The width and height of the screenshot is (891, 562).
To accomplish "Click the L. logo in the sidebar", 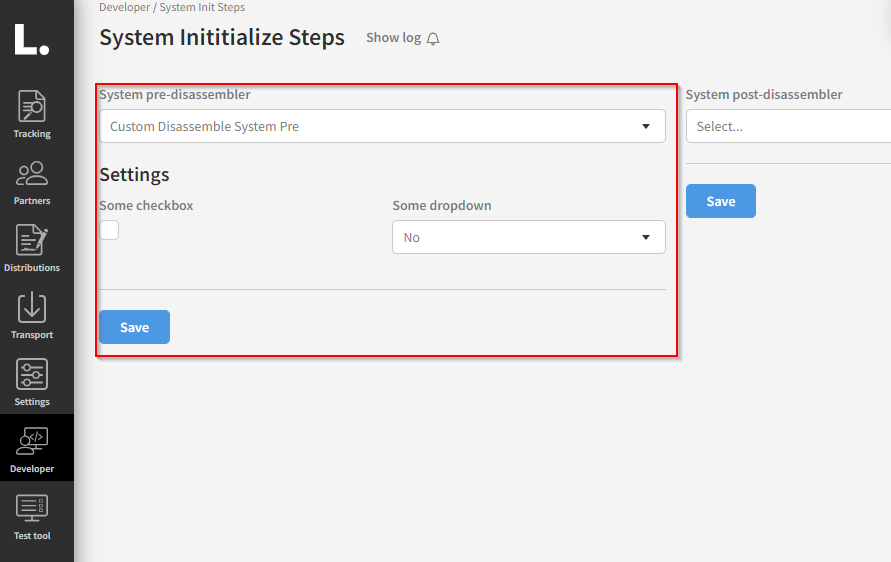I will pos(31,40).
